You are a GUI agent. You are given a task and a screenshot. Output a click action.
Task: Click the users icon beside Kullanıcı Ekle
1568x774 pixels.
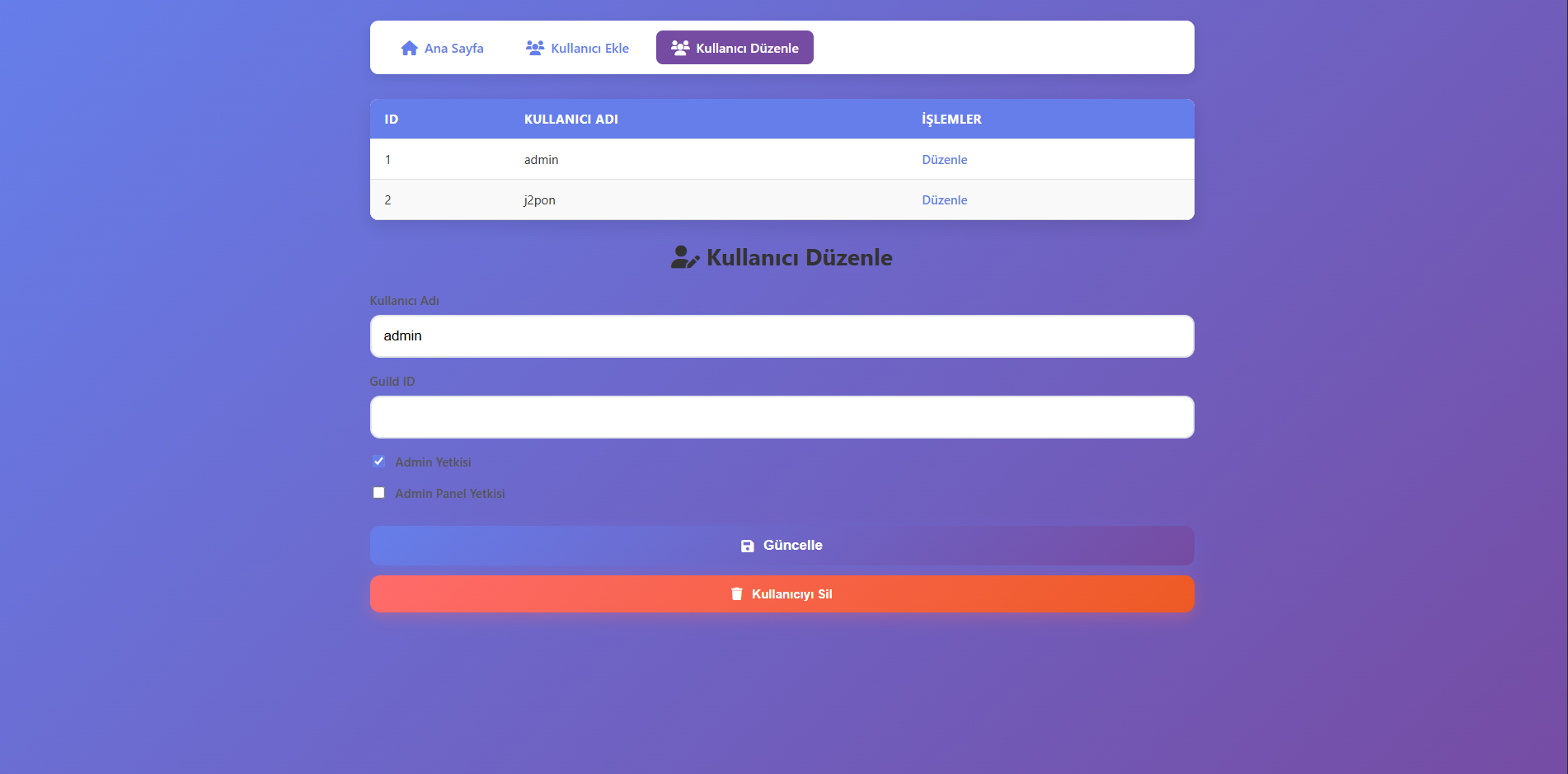pos(535,48)
